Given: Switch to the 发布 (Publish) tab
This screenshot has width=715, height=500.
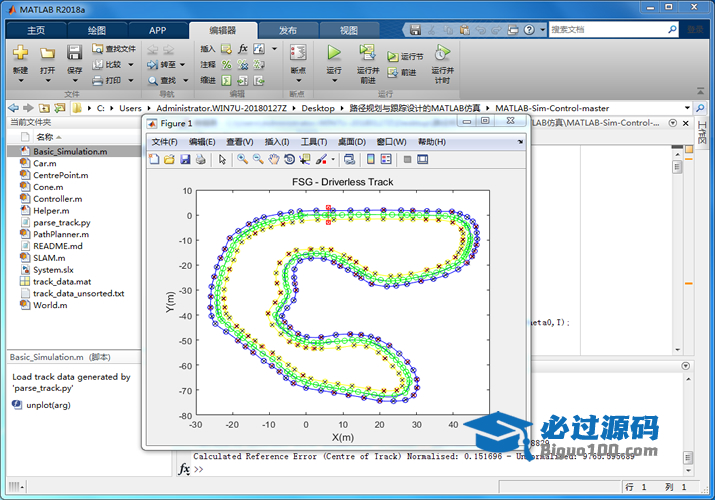Looking at the screenshot, I should [288, 30].
